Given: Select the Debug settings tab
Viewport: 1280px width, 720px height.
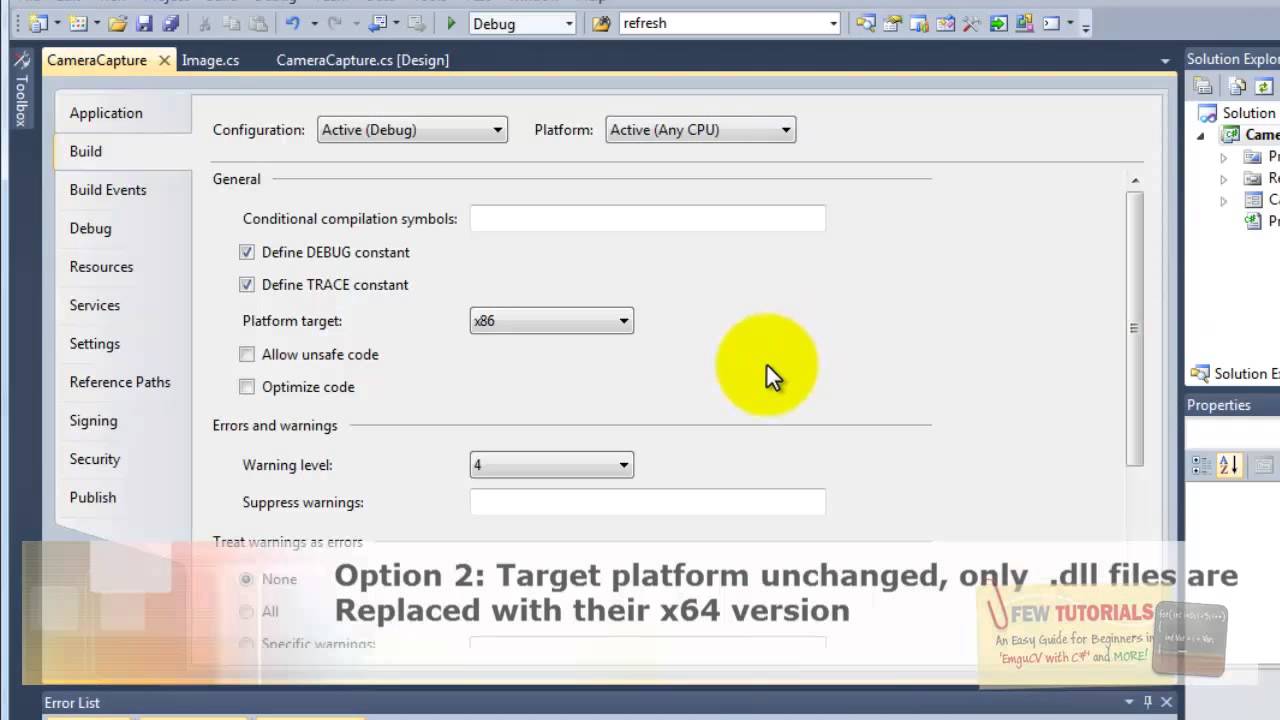Looking at the screenshot, I should pos(90,228).
